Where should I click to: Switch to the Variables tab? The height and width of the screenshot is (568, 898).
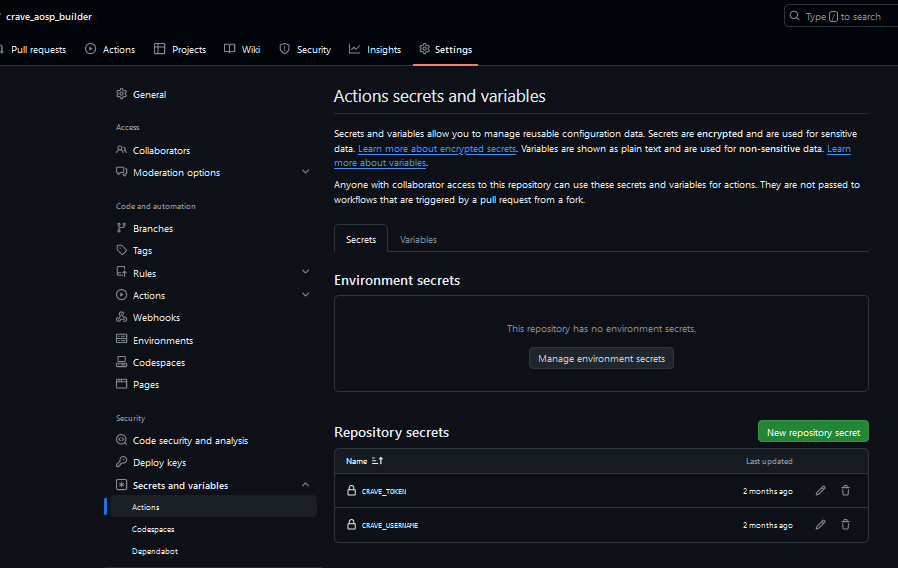(418, 239)
